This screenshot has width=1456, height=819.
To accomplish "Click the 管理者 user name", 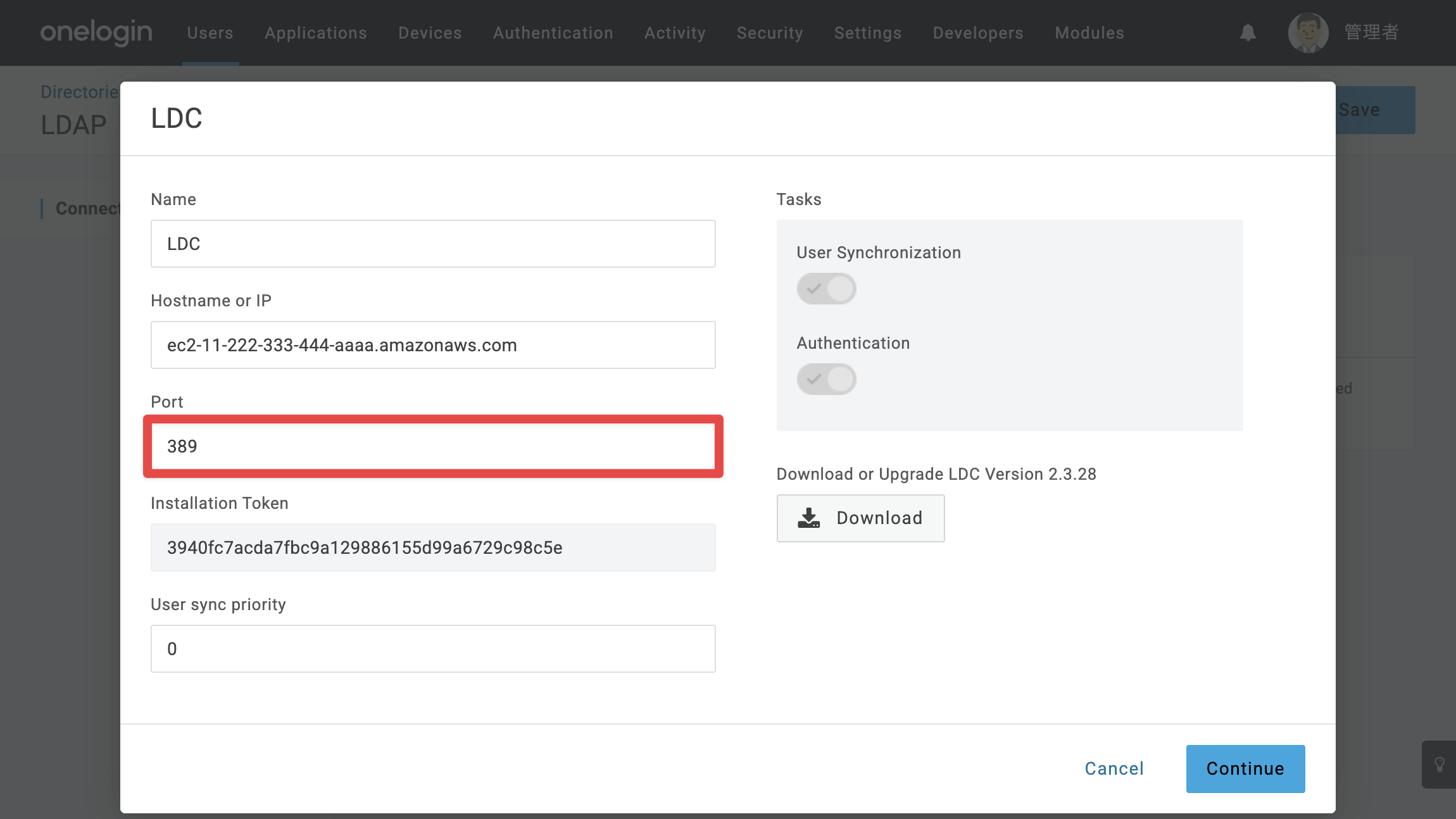I will pos(1371,32).
